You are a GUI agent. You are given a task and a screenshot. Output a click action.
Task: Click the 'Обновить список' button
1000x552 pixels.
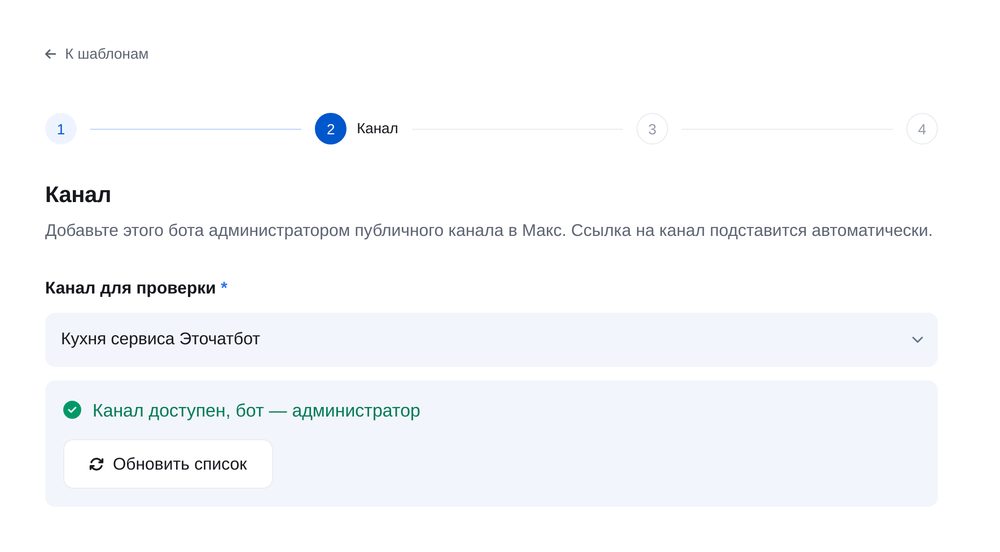coord(168,464)
